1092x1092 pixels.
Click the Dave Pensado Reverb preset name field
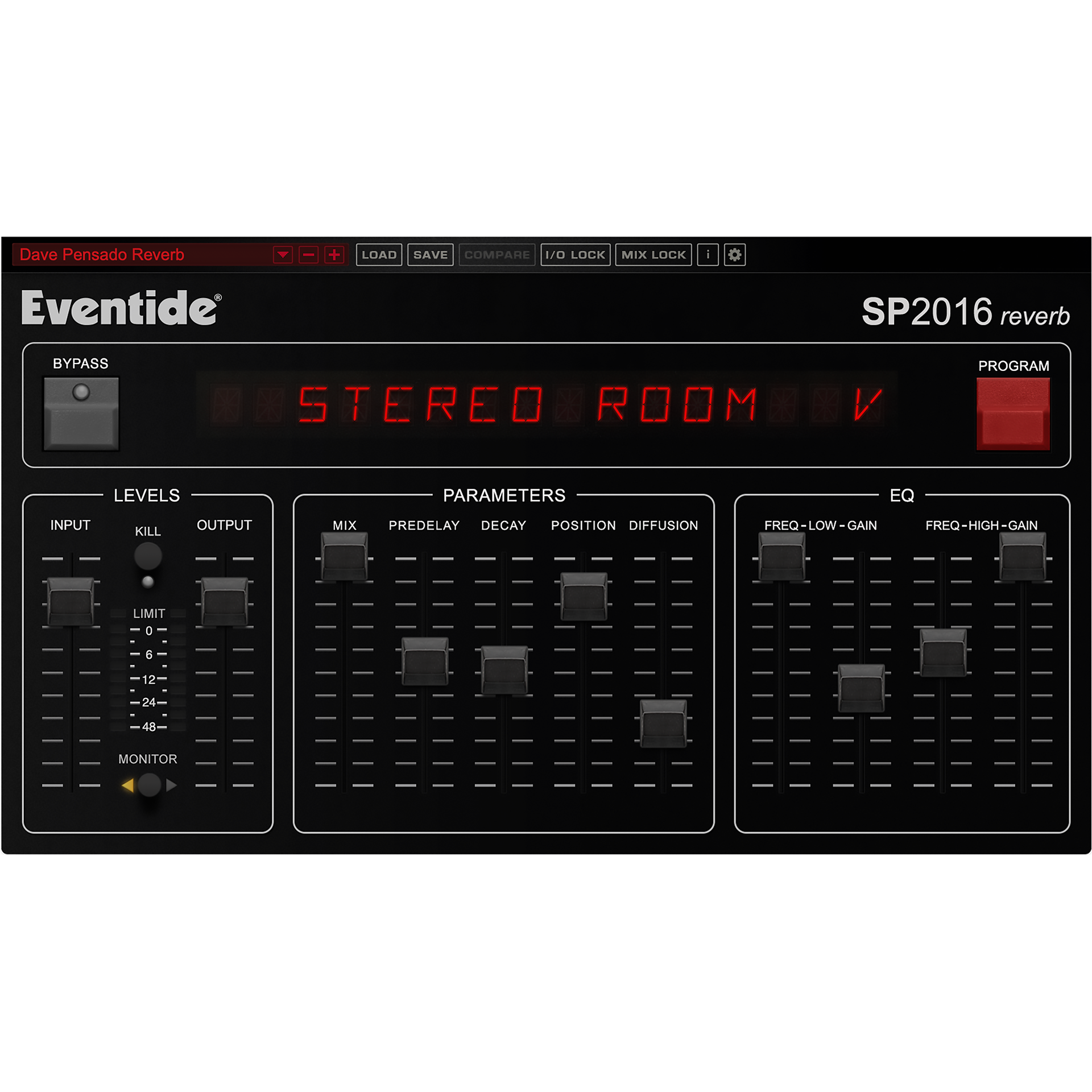(x=102, y=255)
